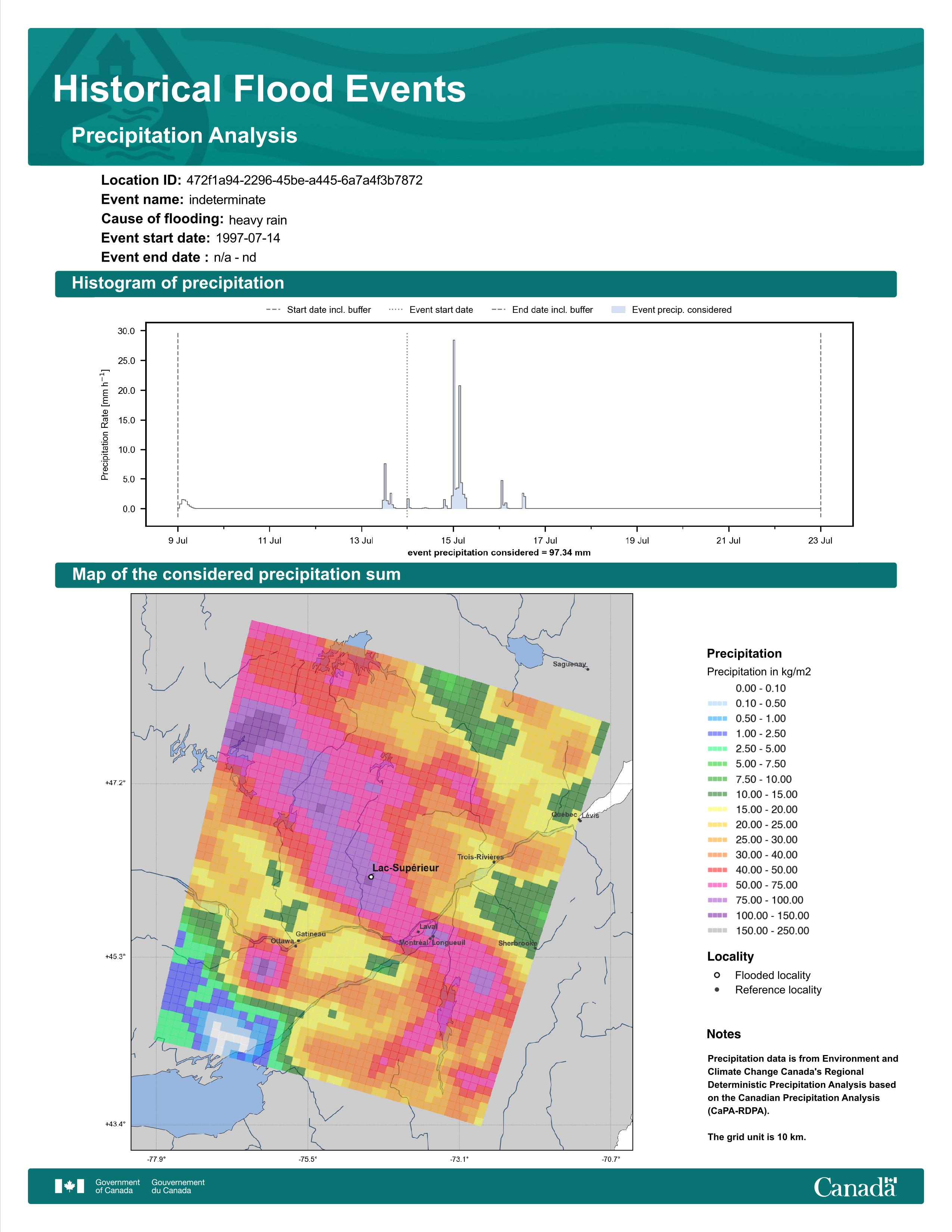The image size is (952, 1232).
Task: Select the 100.00 - 150.00 purple swatch
Action: pyautogui.click(x=717, y=915)
